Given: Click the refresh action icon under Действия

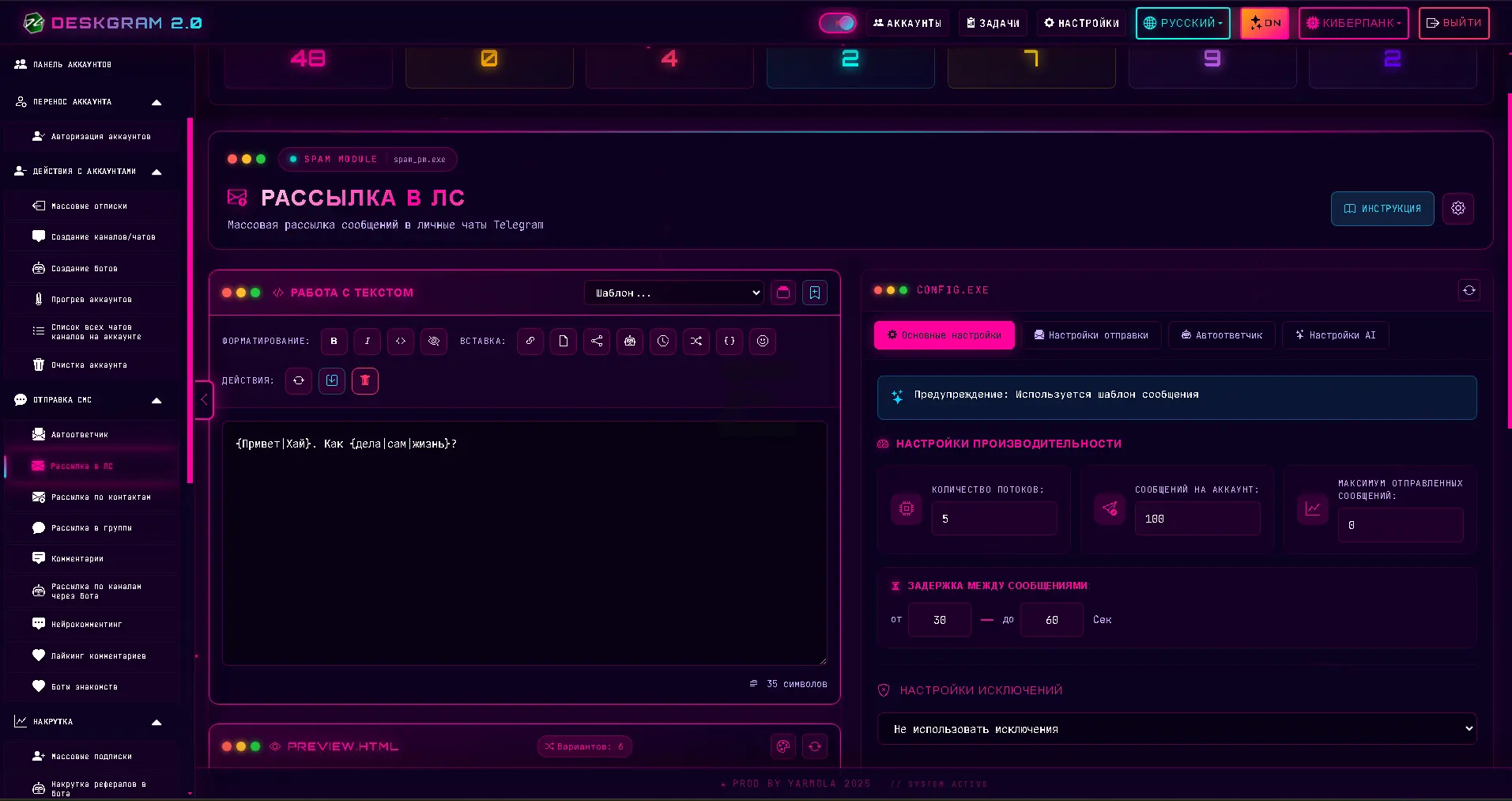Looking at the screenshot, I should pos(299,380).
